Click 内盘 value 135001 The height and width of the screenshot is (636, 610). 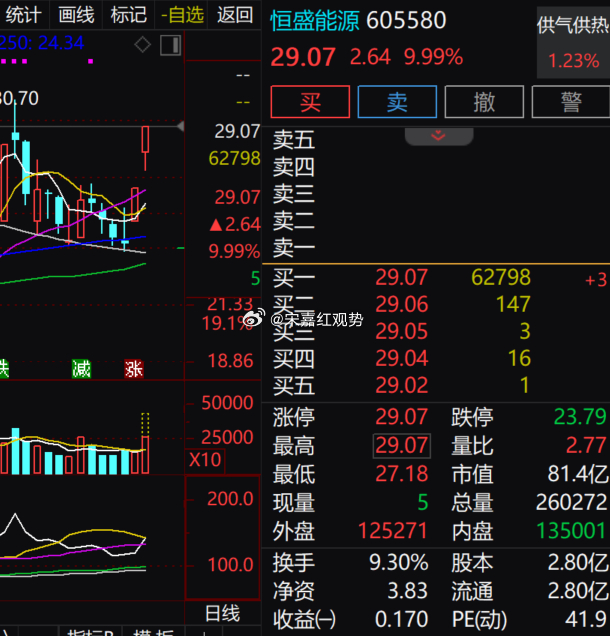pos(571,531)
